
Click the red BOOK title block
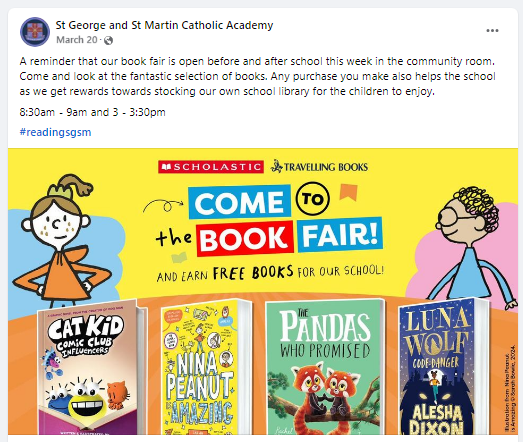[x=245, y=239]
